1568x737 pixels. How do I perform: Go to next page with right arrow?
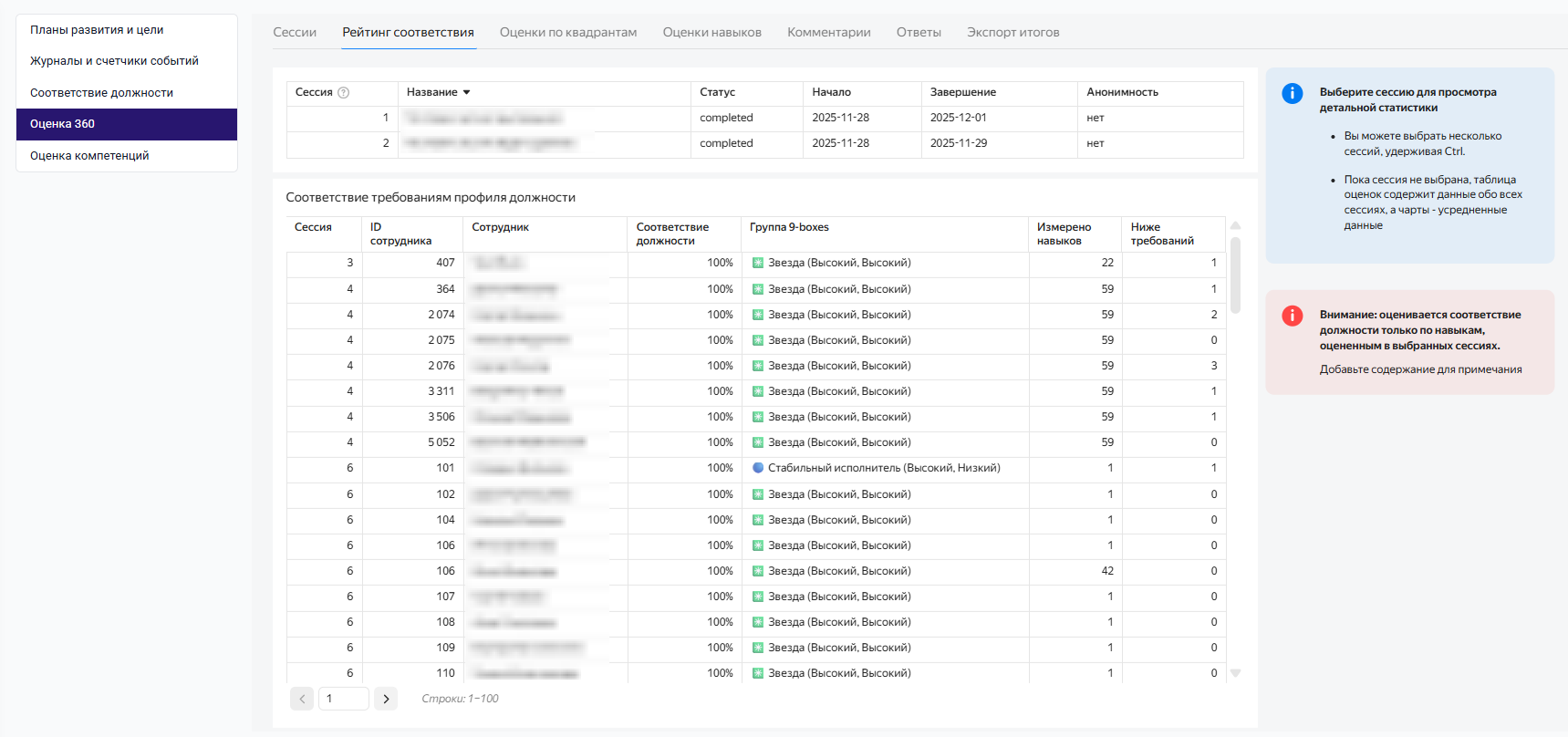(x=386, y=699)
